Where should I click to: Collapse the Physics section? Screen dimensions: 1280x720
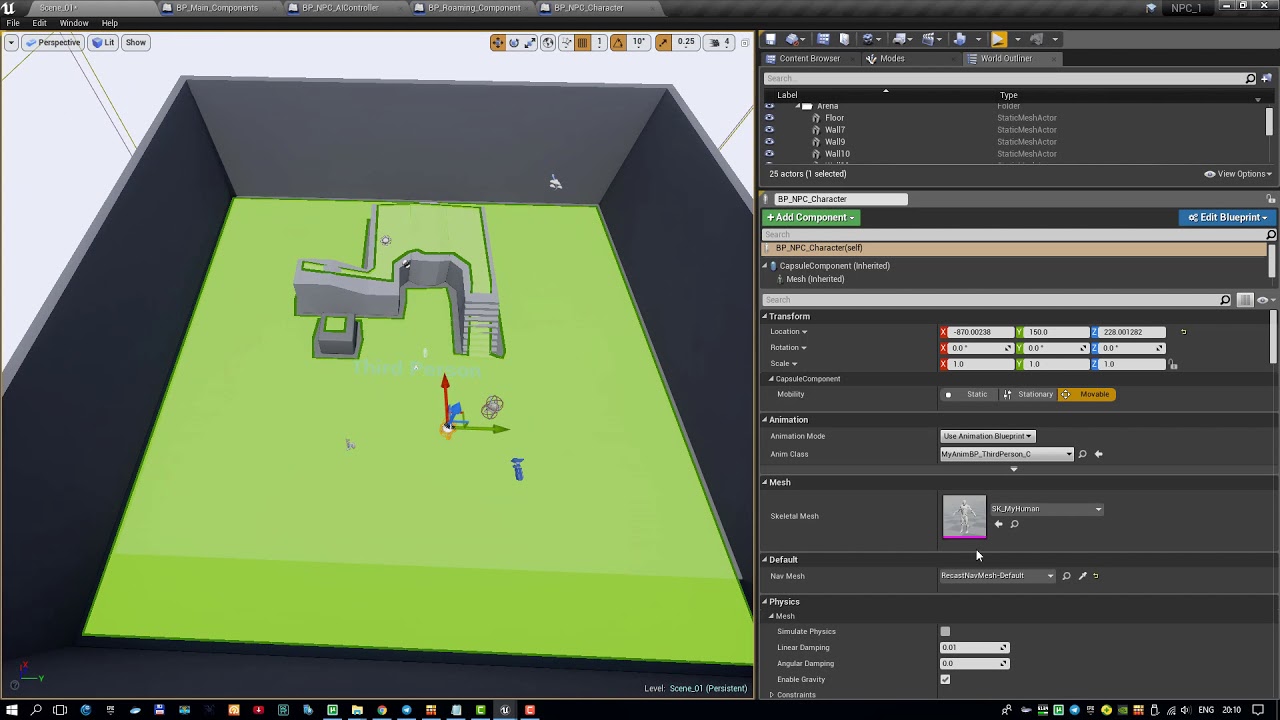(x=765, y=602)
